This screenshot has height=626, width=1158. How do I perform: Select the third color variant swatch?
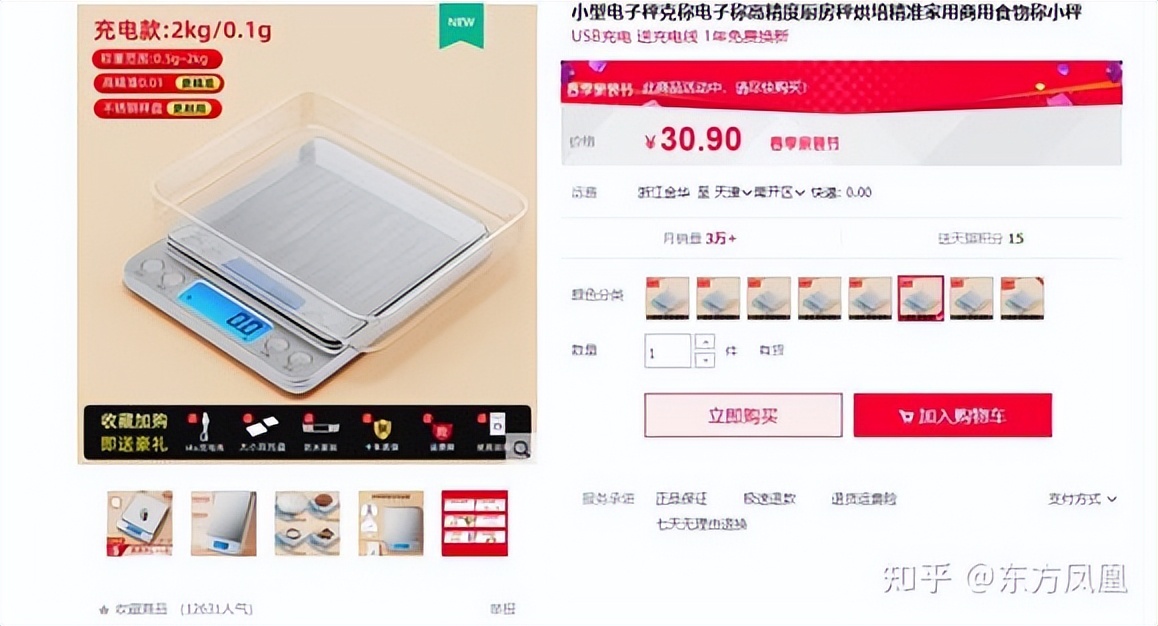click(x=769, y=298)
